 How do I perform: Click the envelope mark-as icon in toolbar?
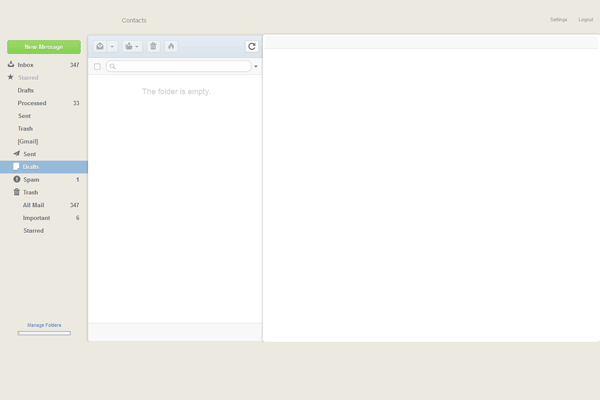(100, 46)
